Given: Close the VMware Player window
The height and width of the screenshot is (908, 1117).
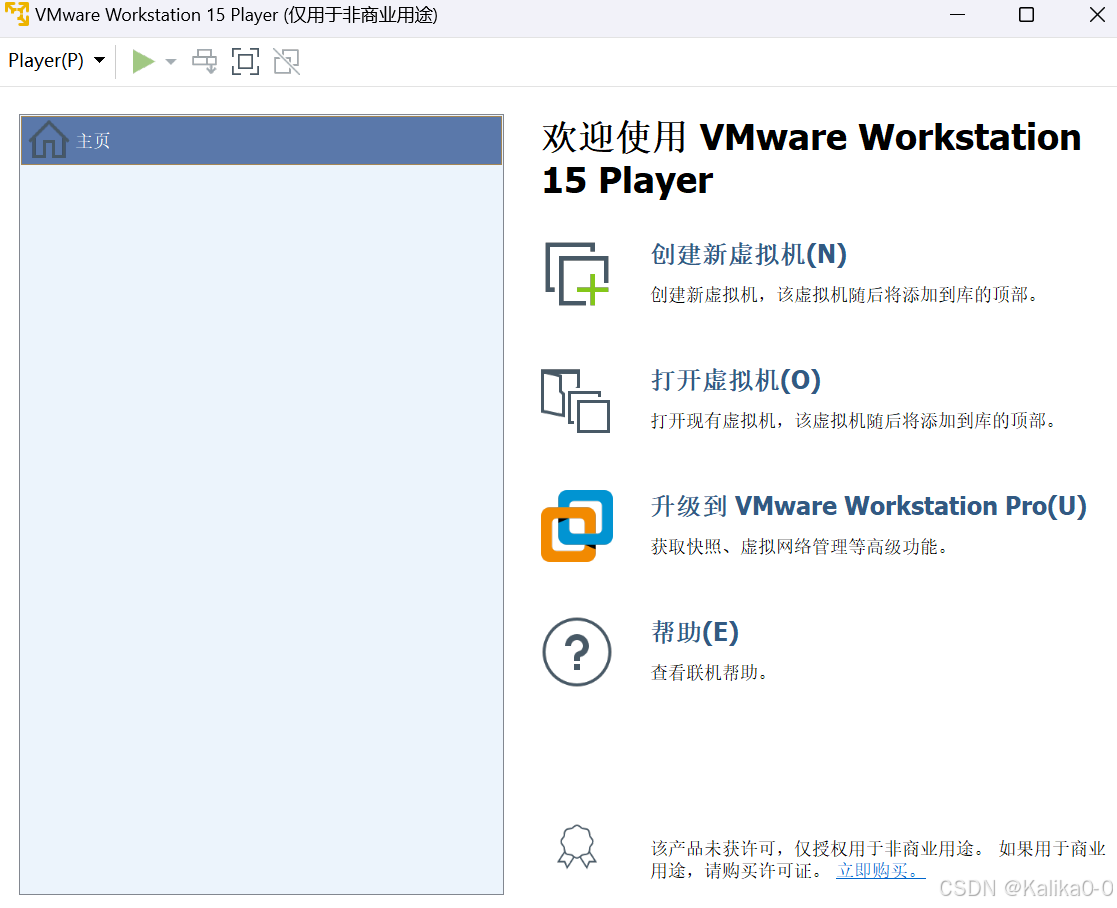Looking at the screenshot, I should (x=1097, y=14).
